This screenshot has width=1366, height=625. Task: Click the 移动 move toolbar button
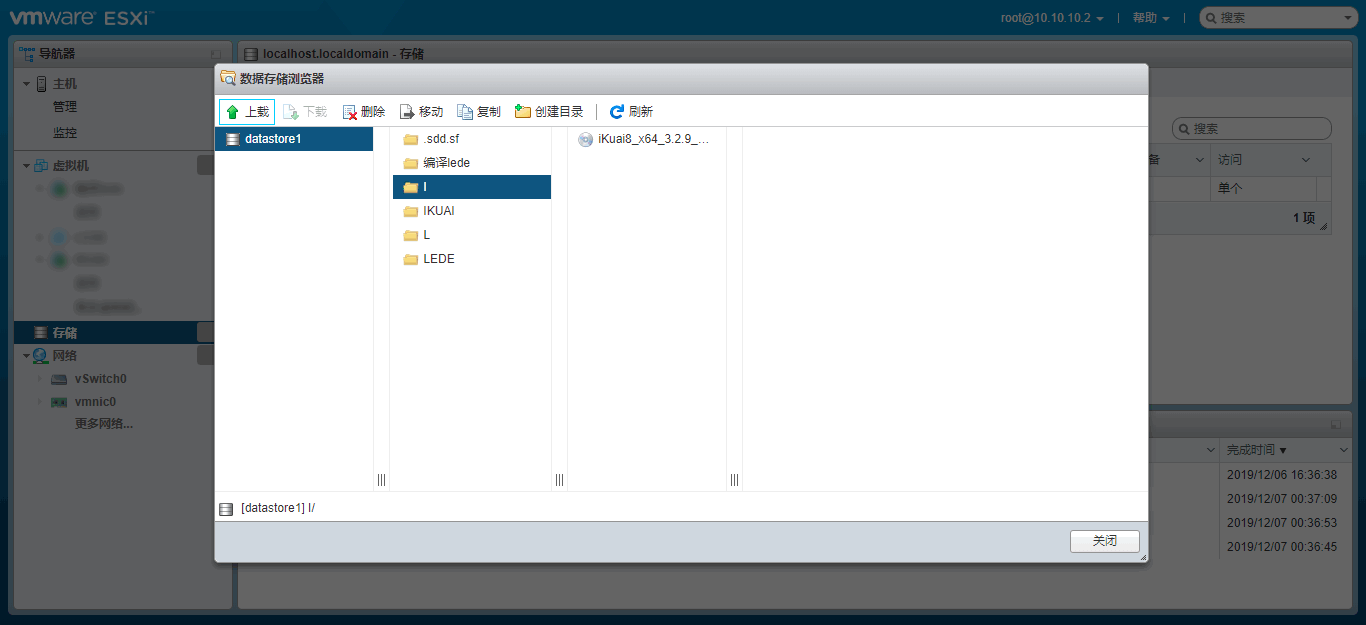pos(422,112)
